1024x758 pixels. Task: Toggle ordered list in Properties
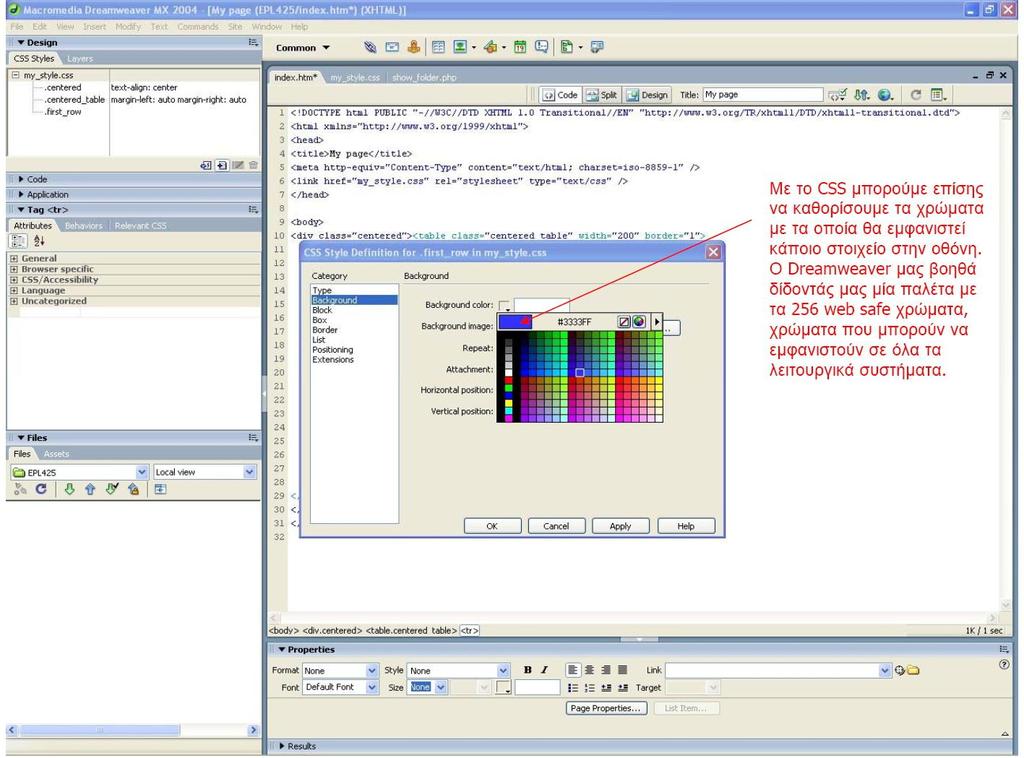590,687
